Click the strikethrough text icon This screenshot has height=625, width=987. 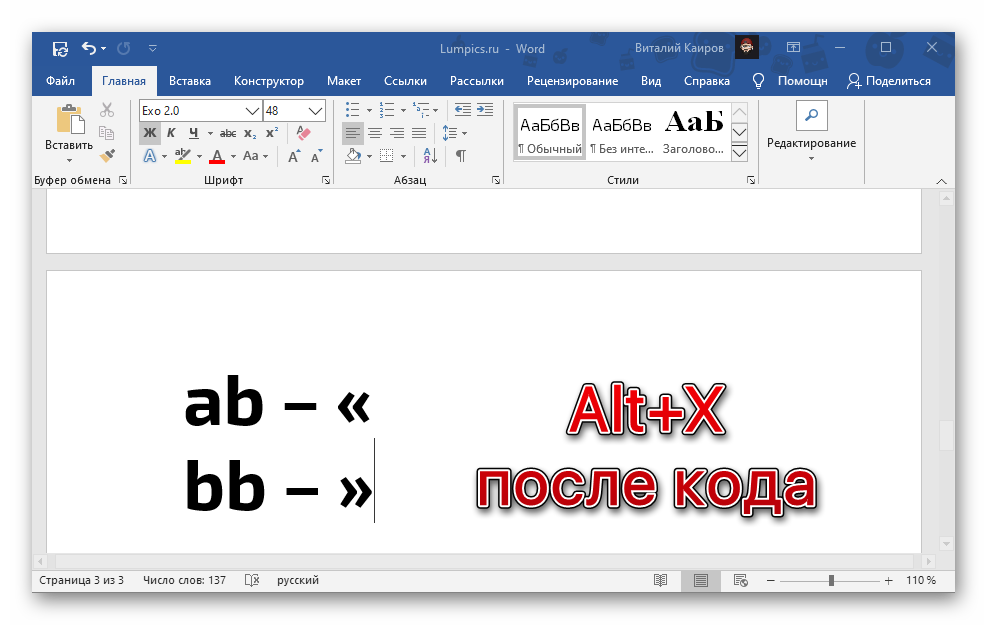coord(228,133)
